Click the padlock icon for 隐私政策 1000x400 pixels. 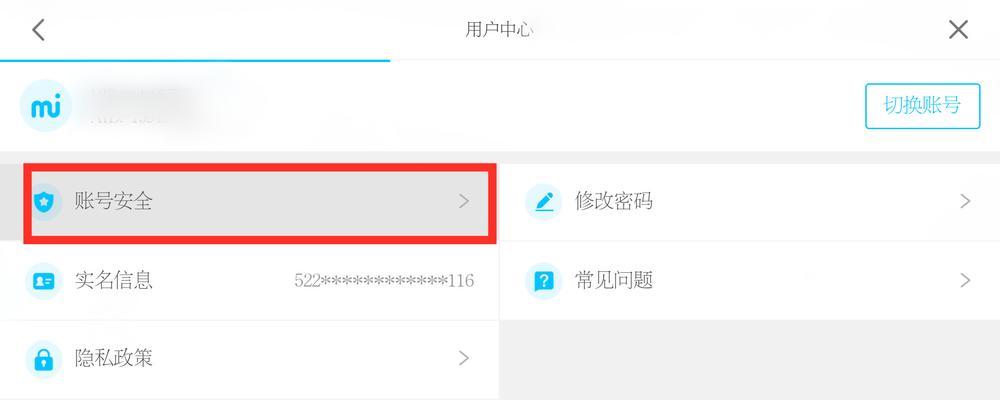[44, 359]
